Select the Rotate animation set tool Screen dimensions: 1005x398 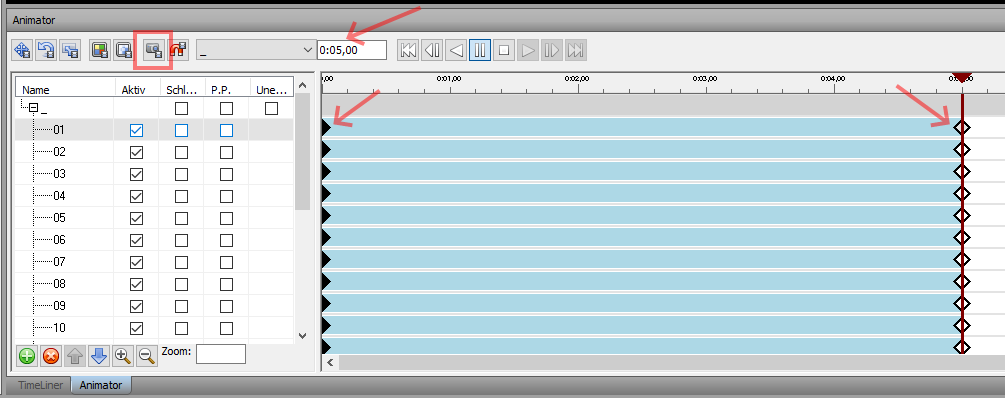pyautogui.click(x=46, y=50)
